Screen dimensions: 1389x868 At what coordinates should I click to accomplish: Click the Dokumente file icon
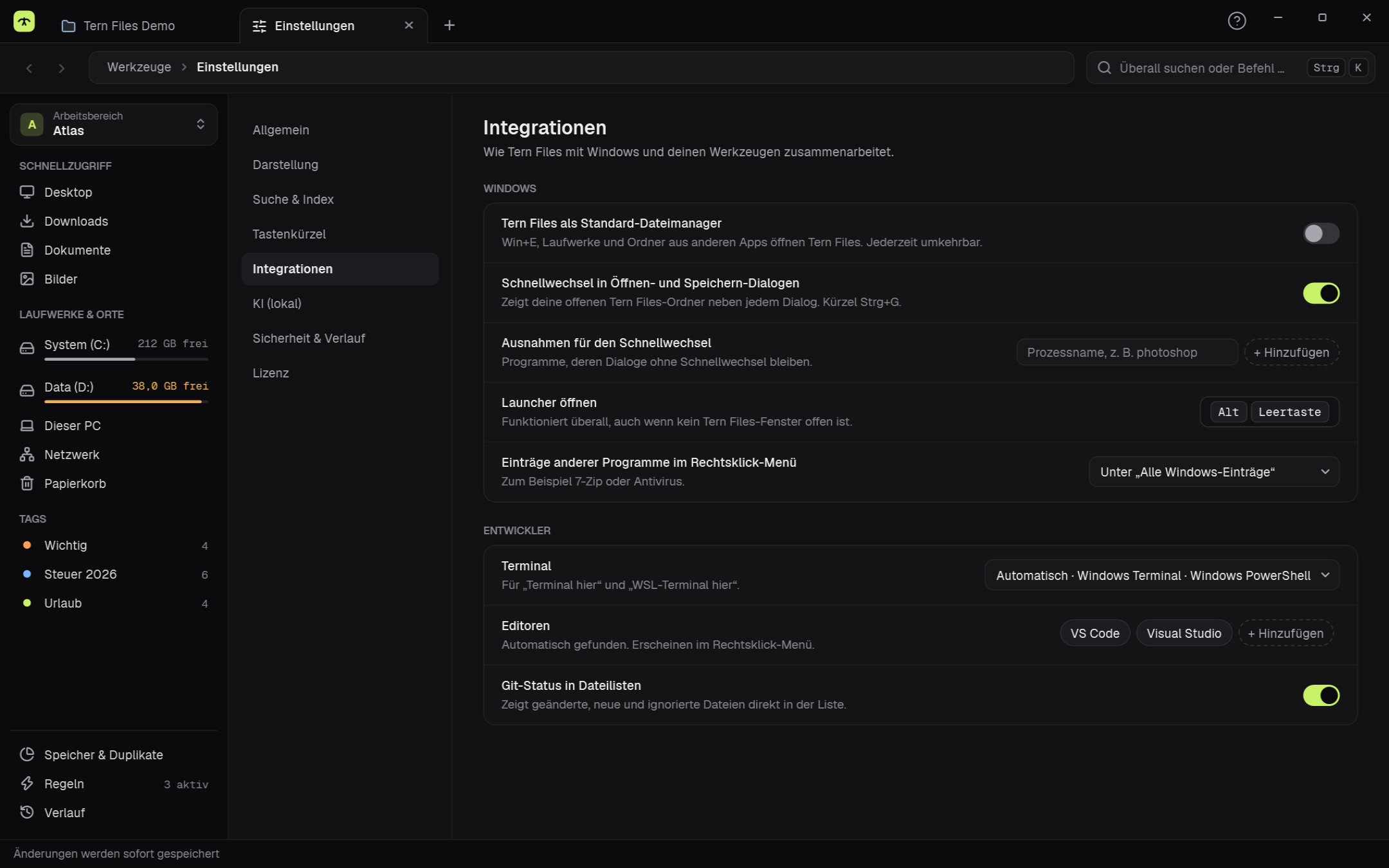(x=27, y=250)
